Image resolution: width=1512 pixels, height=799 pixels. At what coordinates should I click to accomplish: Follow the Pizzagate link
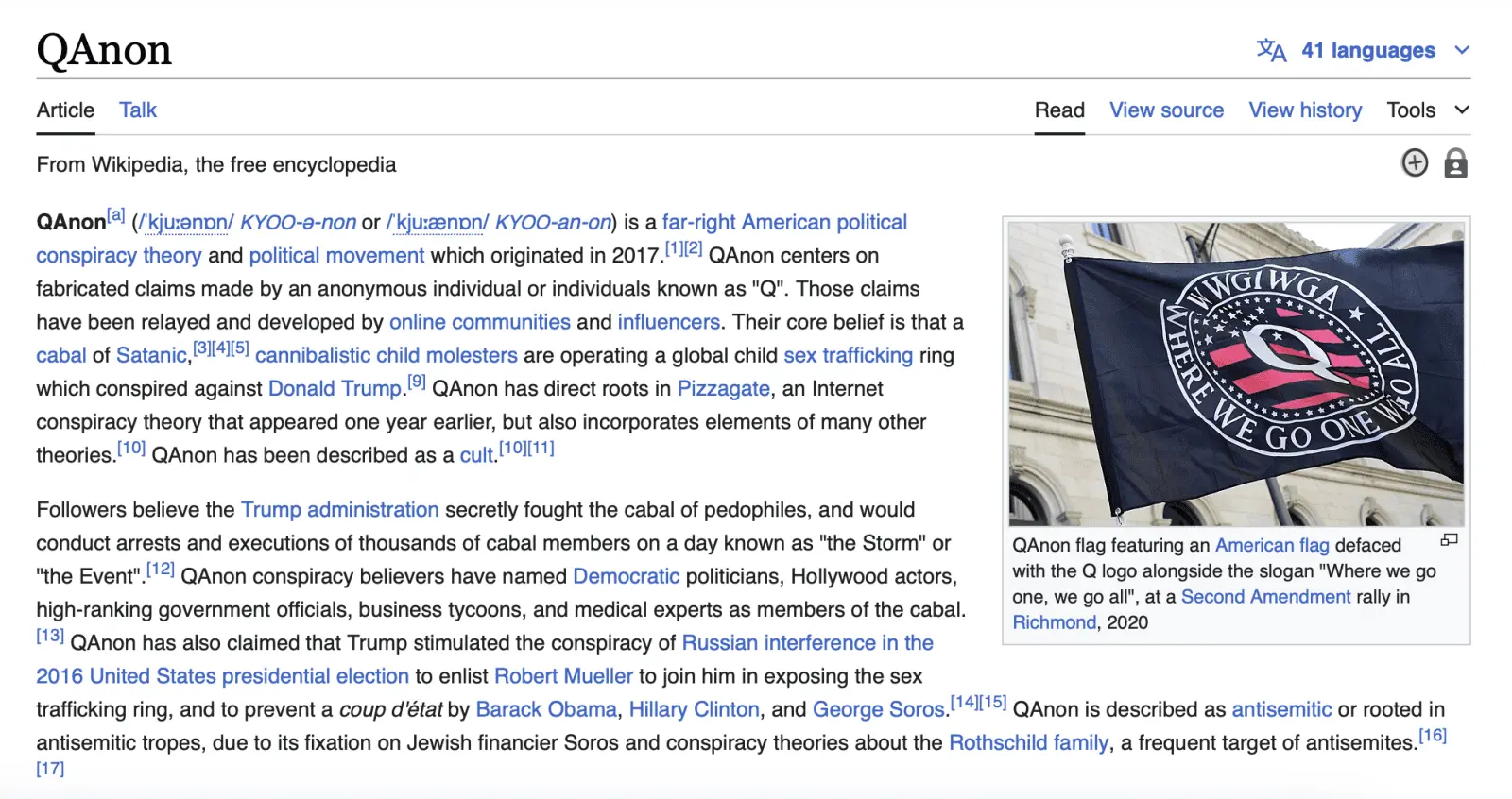tap(723, 389)
